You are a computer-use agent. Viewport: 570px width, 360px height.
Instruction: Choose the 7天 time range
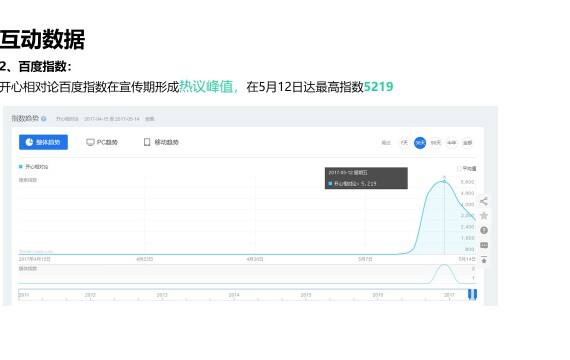pos(404,143)
